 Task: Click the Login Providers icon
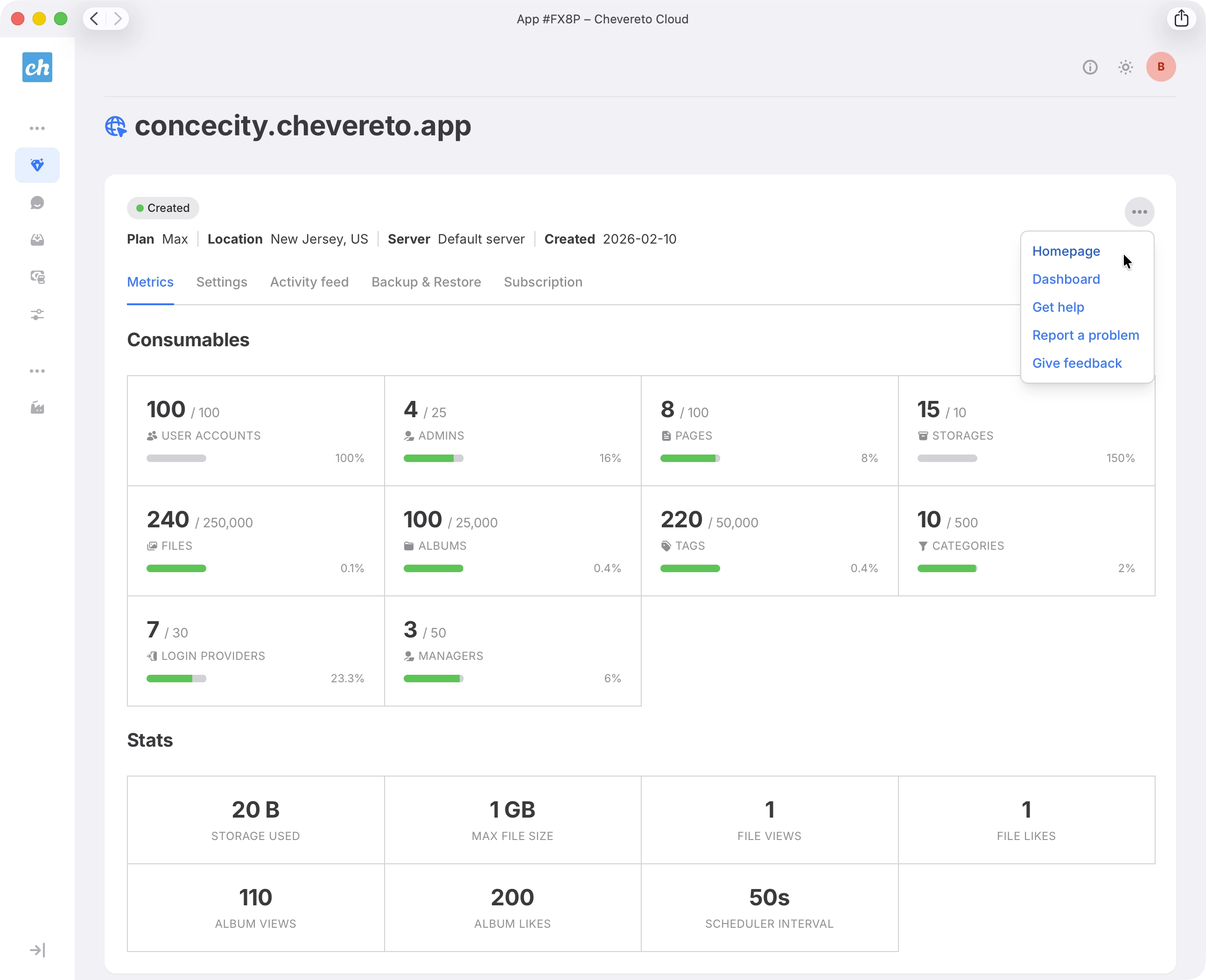coord(152,656)
